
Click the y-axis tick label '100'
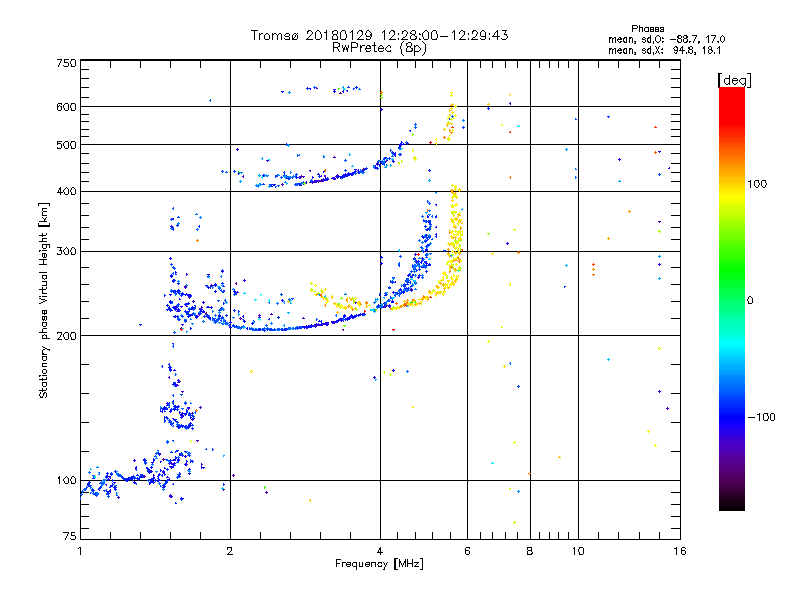click(66, 480)
